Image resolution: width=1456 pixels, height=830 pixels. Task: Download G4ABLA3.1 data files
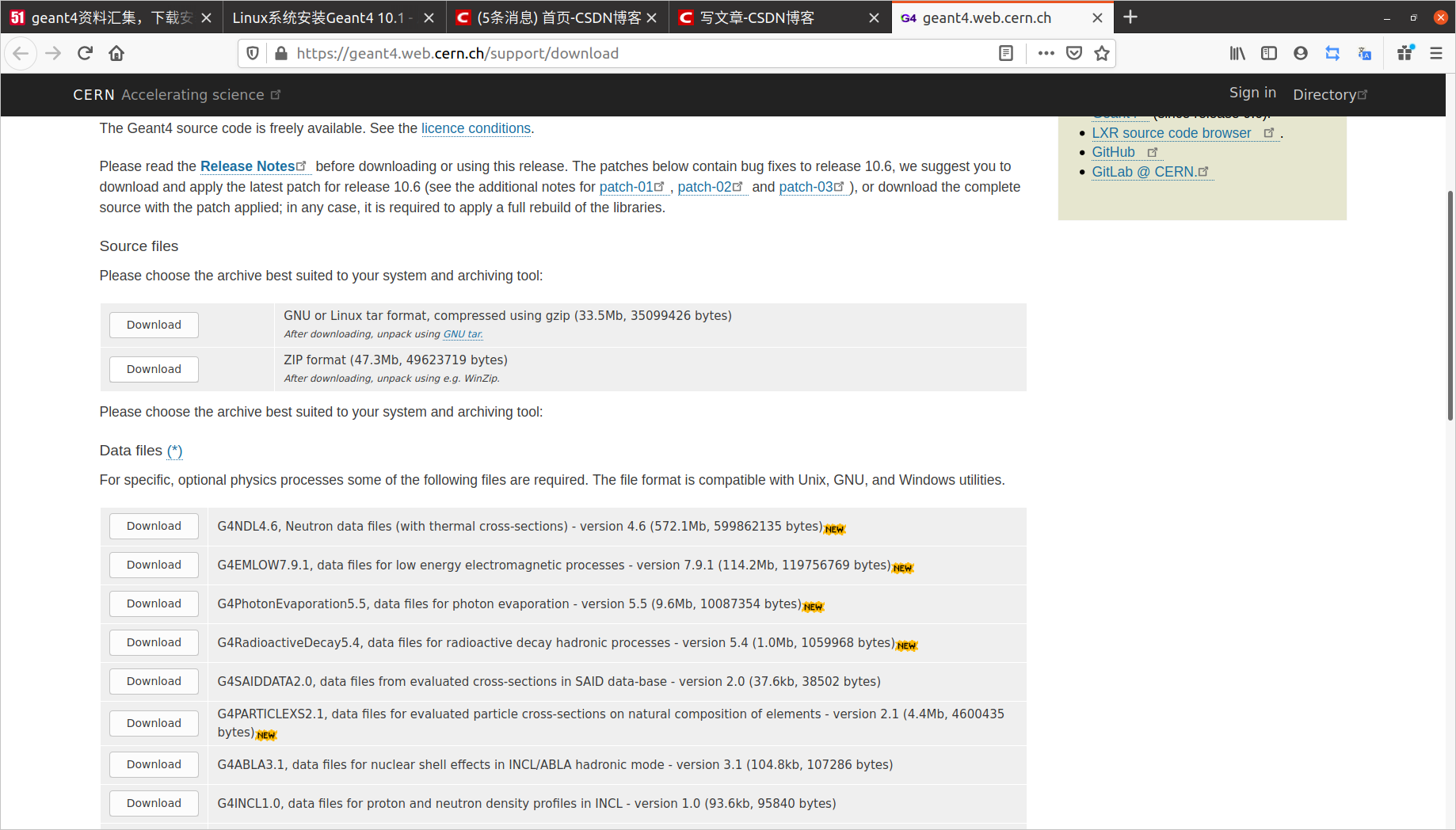coord(154,764)
